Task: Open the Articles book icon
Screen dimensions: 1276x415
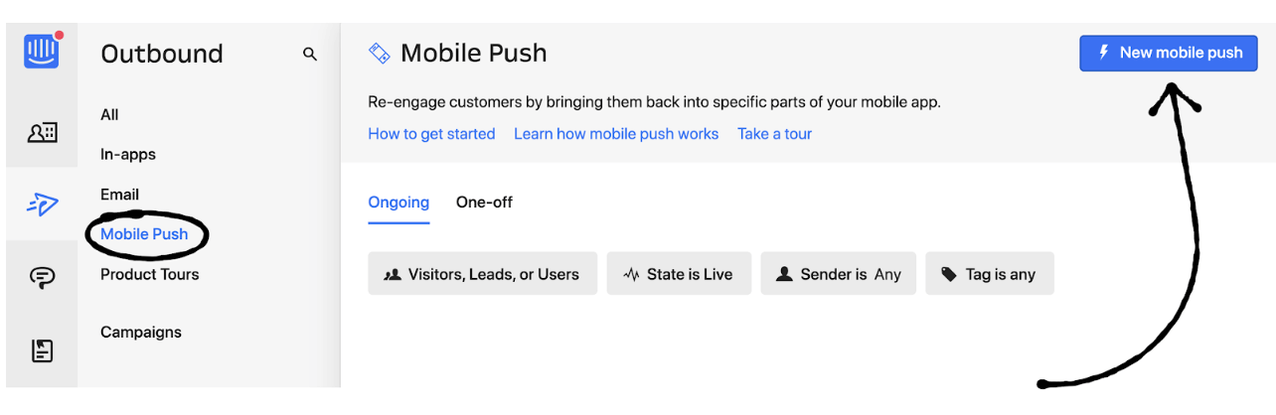Action: [42, 350]
